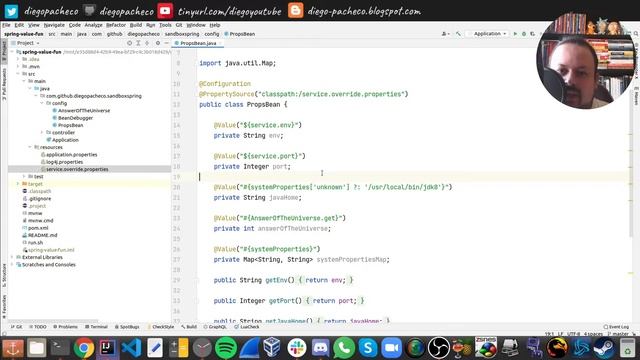Open the TODO tool window
The width and height of the screenshot is (640, 360).
pos(38,327)
